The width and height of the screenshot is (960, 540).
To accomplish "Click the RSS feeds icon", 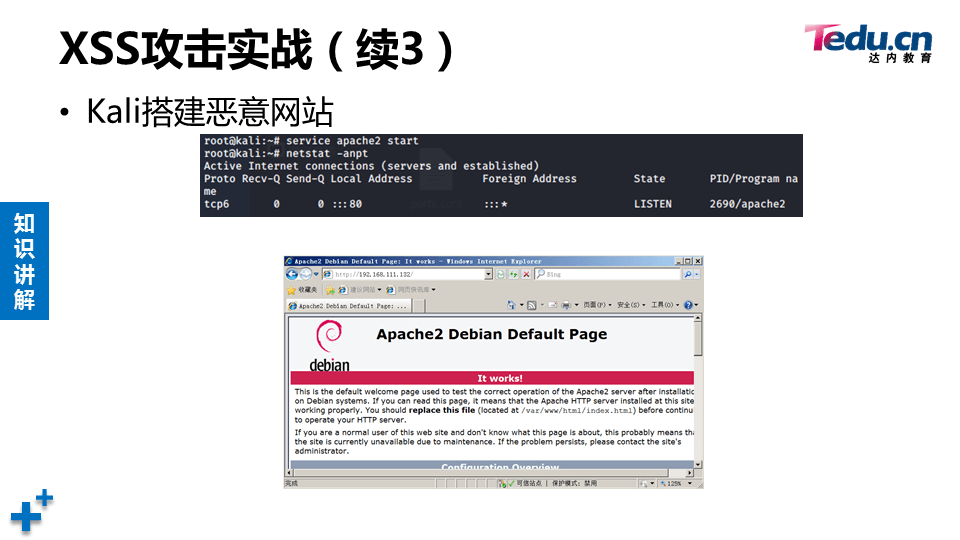I will click(532, 305).
